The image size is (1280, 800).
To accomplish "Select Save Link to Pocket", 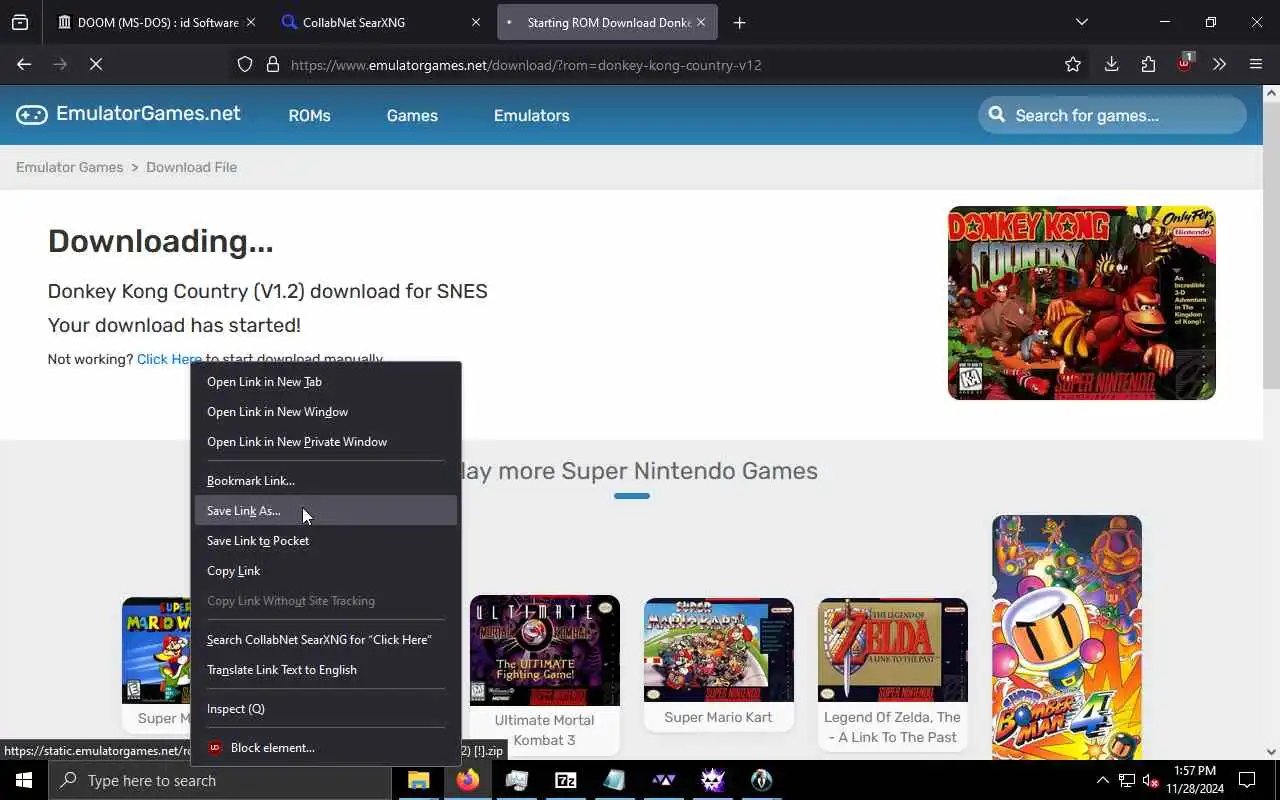I will pyautogui.click(x=326, y=540).
